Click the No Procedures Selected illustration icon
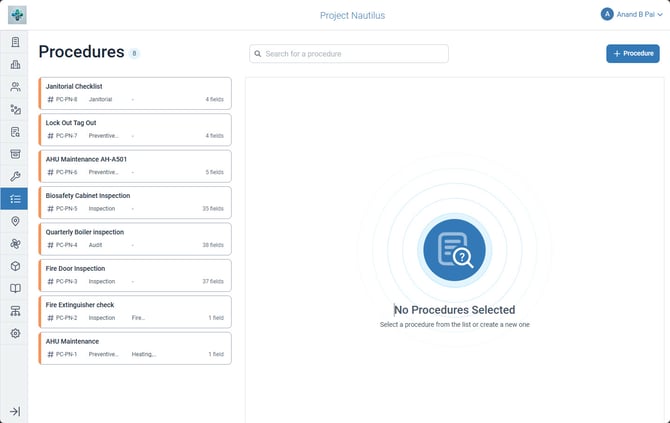This screenshot has width=670, height=423. click(x=454, y=250)
